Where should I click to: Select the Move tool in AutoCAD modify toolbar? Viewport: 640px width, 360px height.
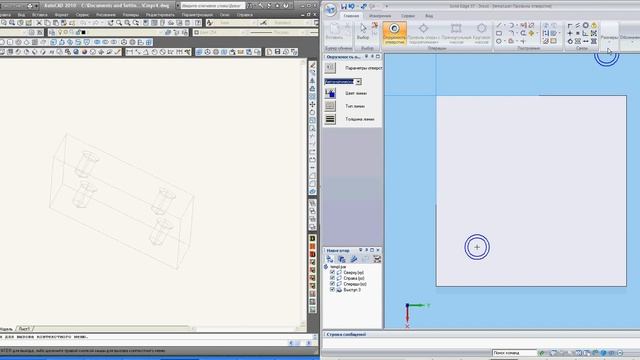click(x=312, y=104)
